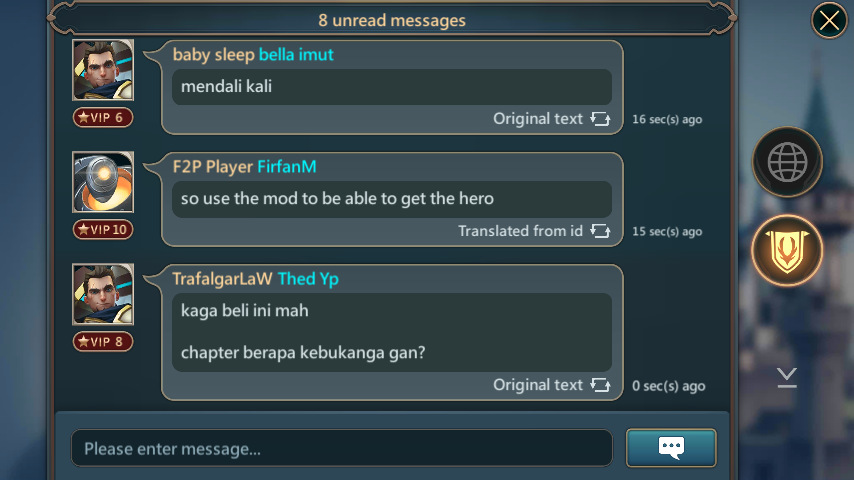
Task: Open FirfanM's robot avatar portrait
Action: pos(103,182)
